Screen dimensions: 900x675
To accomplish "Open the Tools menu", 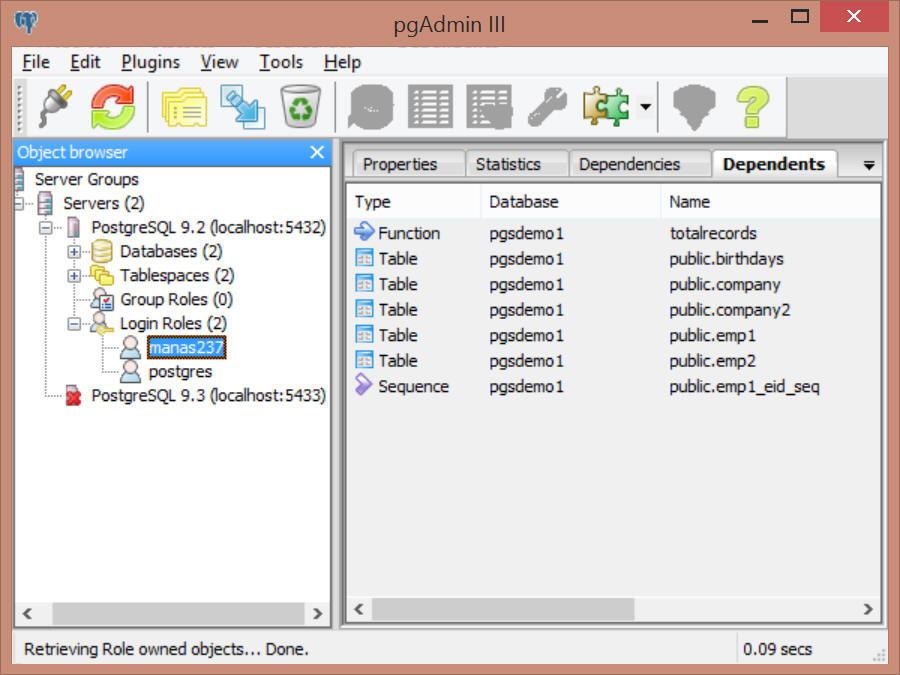I will (281, 62).
